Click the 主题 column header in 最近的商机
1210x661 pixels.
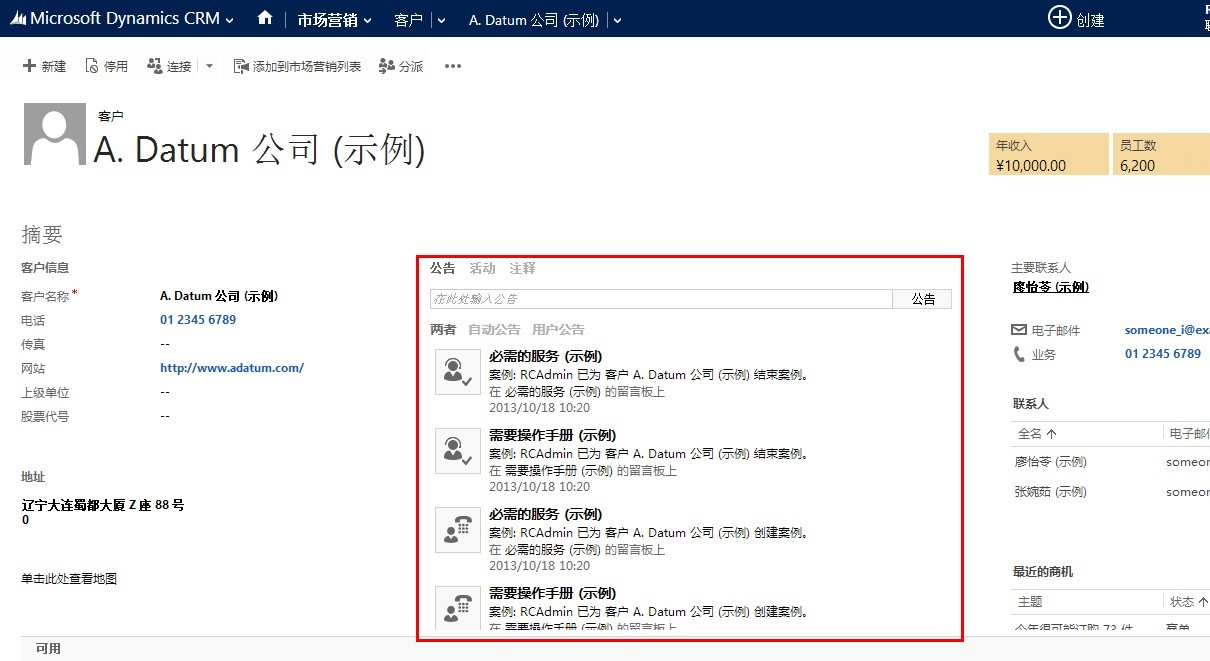[1030, 602]
